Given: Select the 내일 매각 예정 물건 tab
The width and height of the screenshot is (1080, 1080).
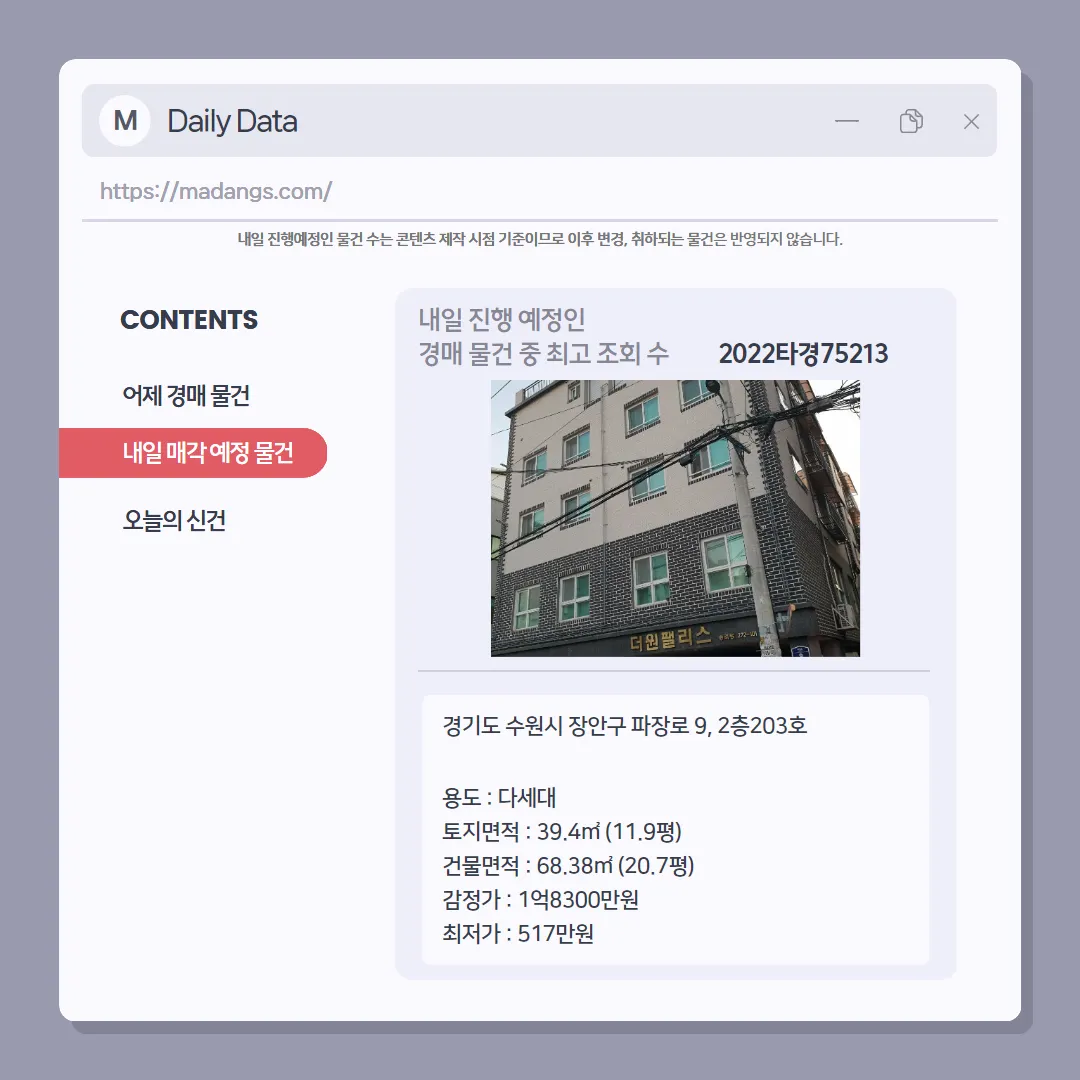Looking at the screenshot, I should [193, 453].
